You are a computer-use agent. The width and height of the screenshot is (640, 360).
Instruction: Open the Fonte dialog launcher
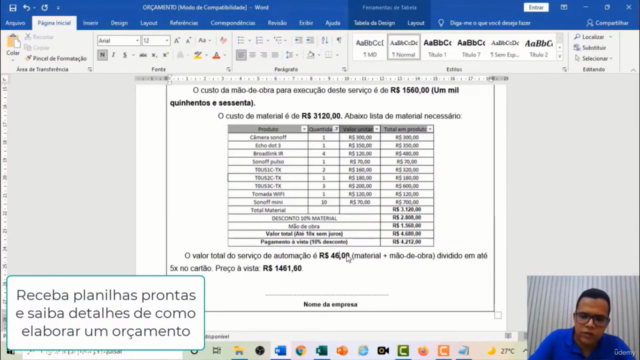point(228,70)
